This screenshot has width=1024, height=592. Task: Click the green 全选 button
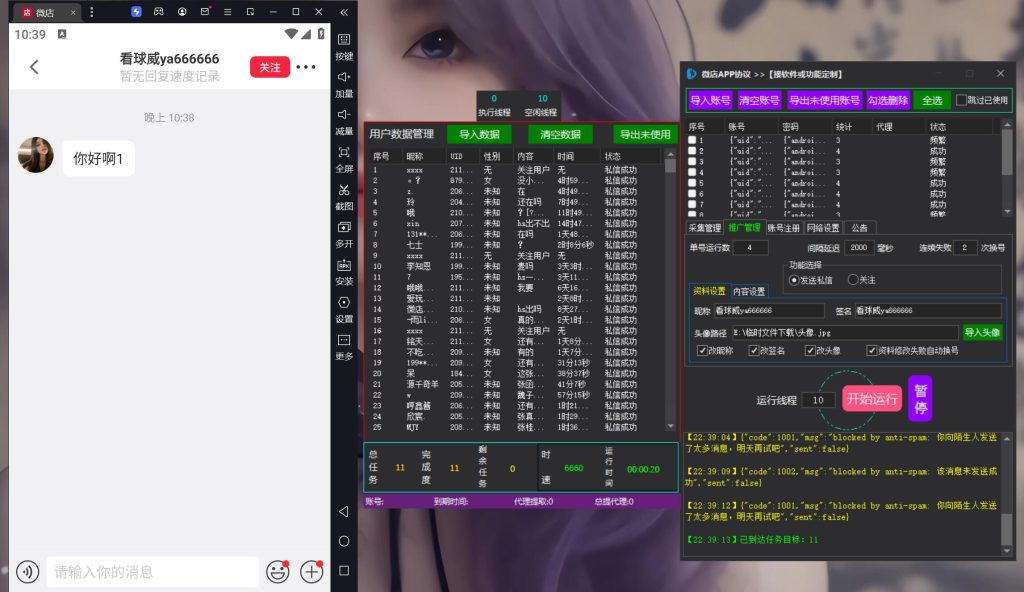click(x=932, y=100)
